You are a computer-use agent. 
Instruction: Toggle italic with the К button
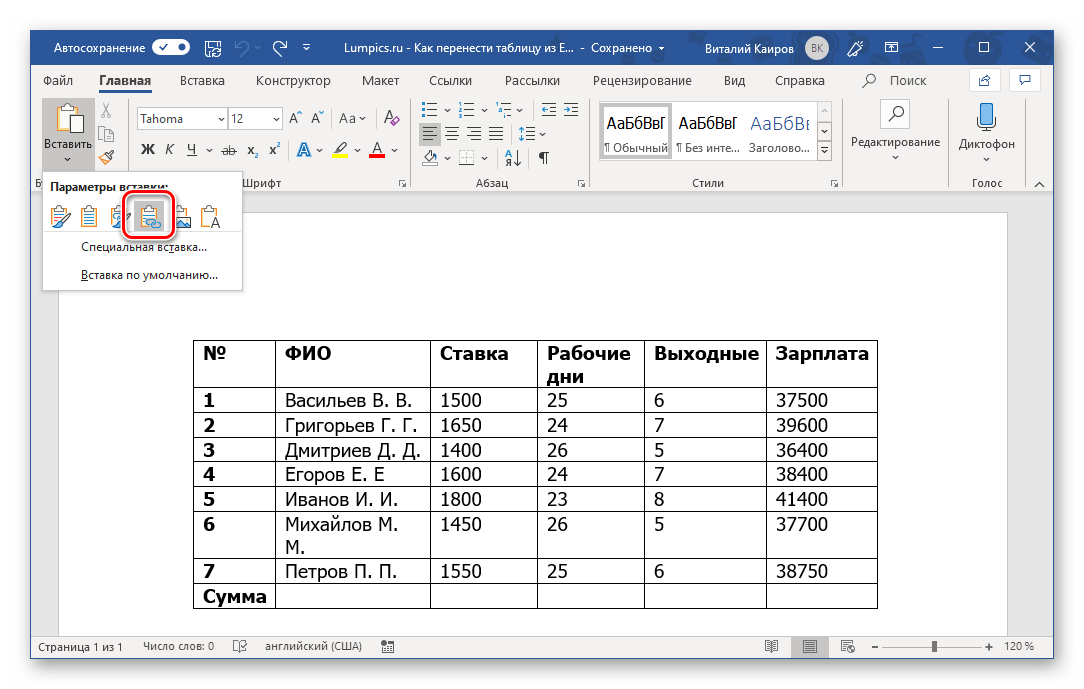(x=170, y=150)
